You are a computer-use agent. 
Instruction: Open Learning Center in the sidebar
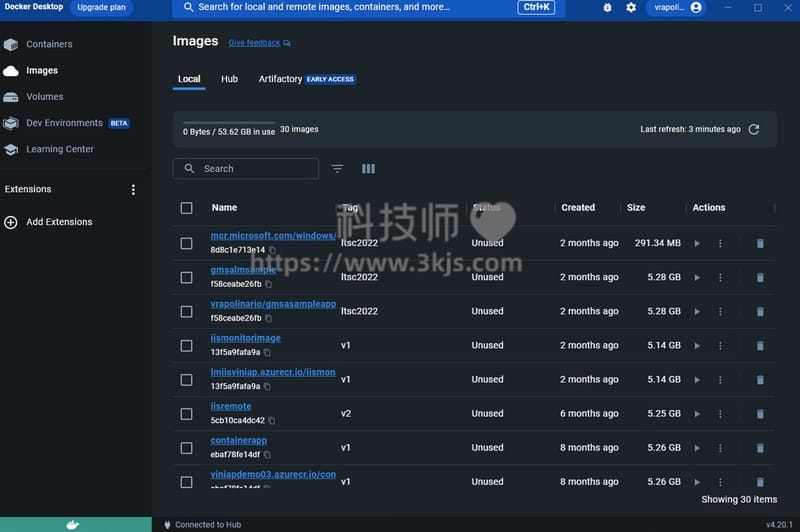[x=60, y=149]
